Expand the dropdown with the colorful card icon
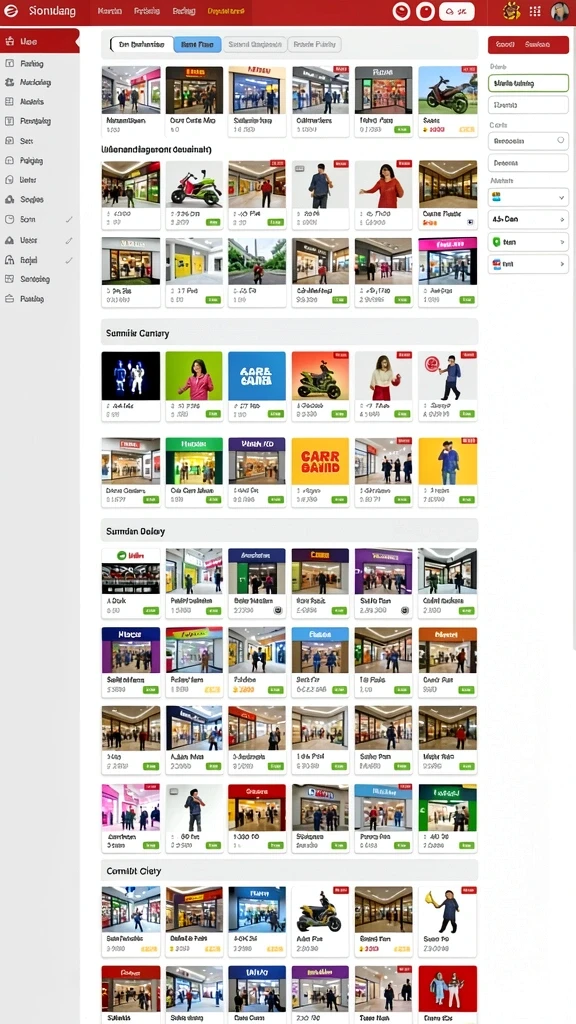The width and height of the screenshot is (576, 1024). [x=528, y=197]
